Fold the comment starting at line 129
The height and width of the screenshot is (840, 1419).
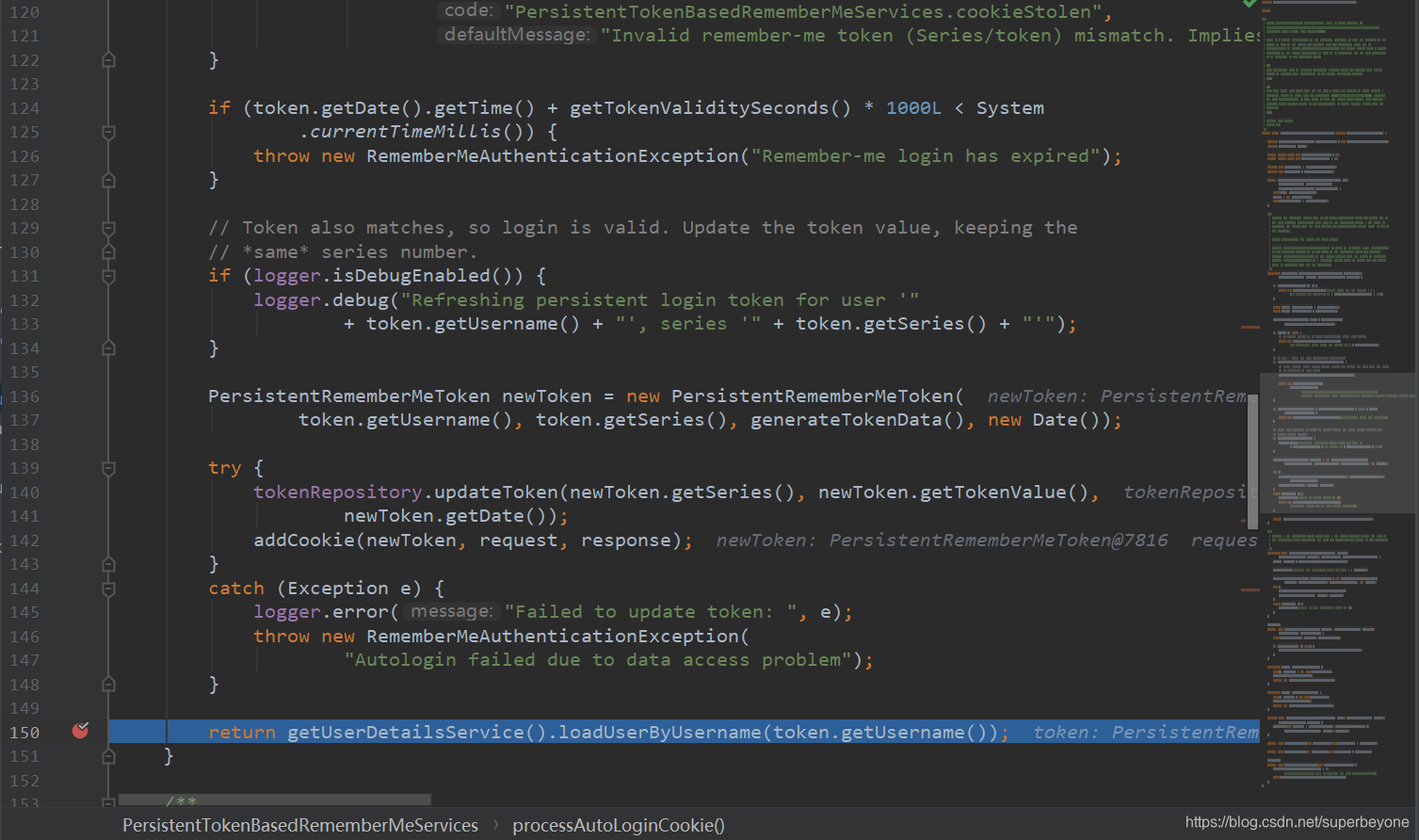(108, 228)
